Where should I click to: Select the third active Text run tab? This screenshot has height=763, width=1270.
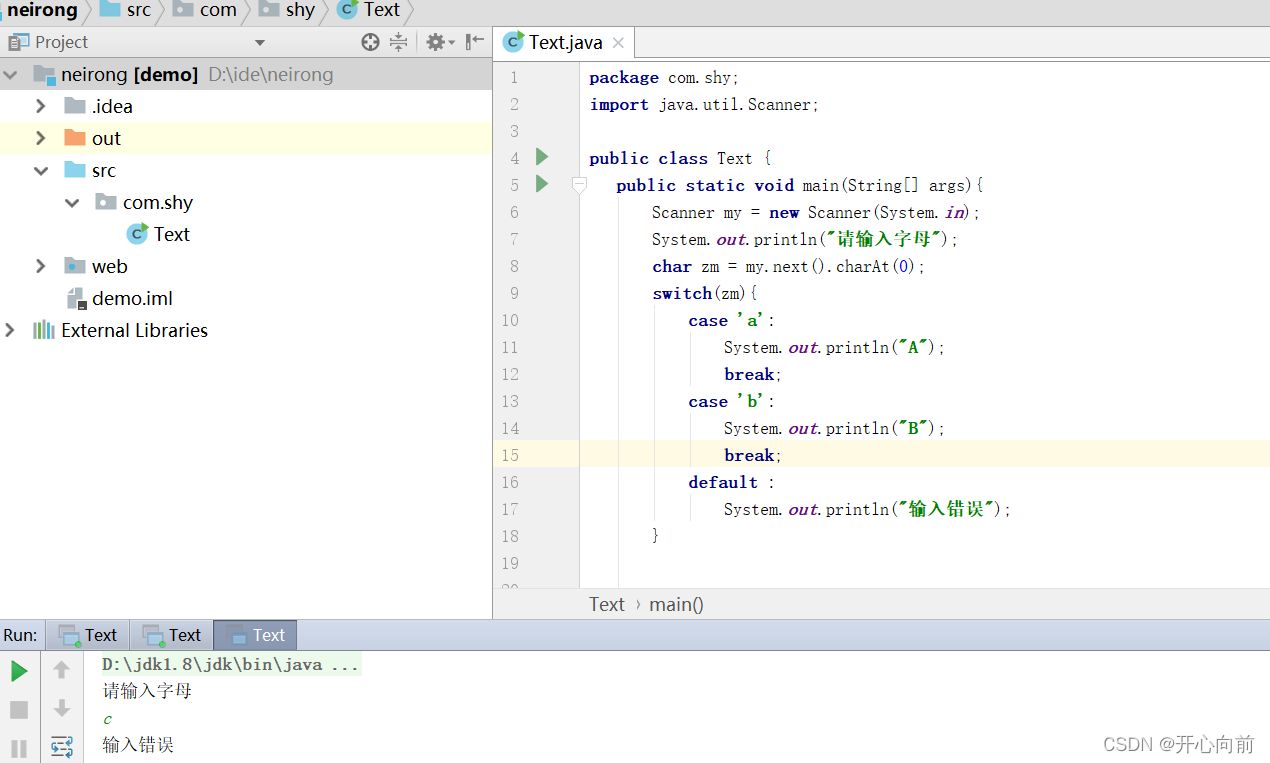coord(256,635)
